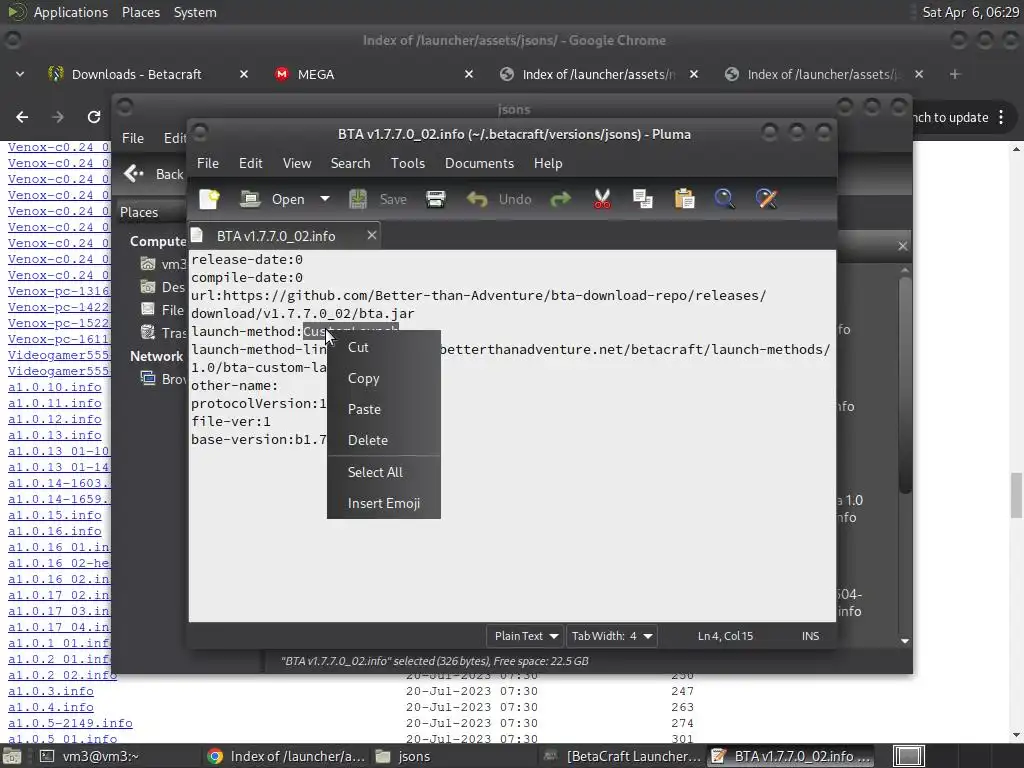Image resolution: width=1024 pixels, height=768 pixels.
Task: Choose Select All from the context menu
Action: tap(383, 472)
